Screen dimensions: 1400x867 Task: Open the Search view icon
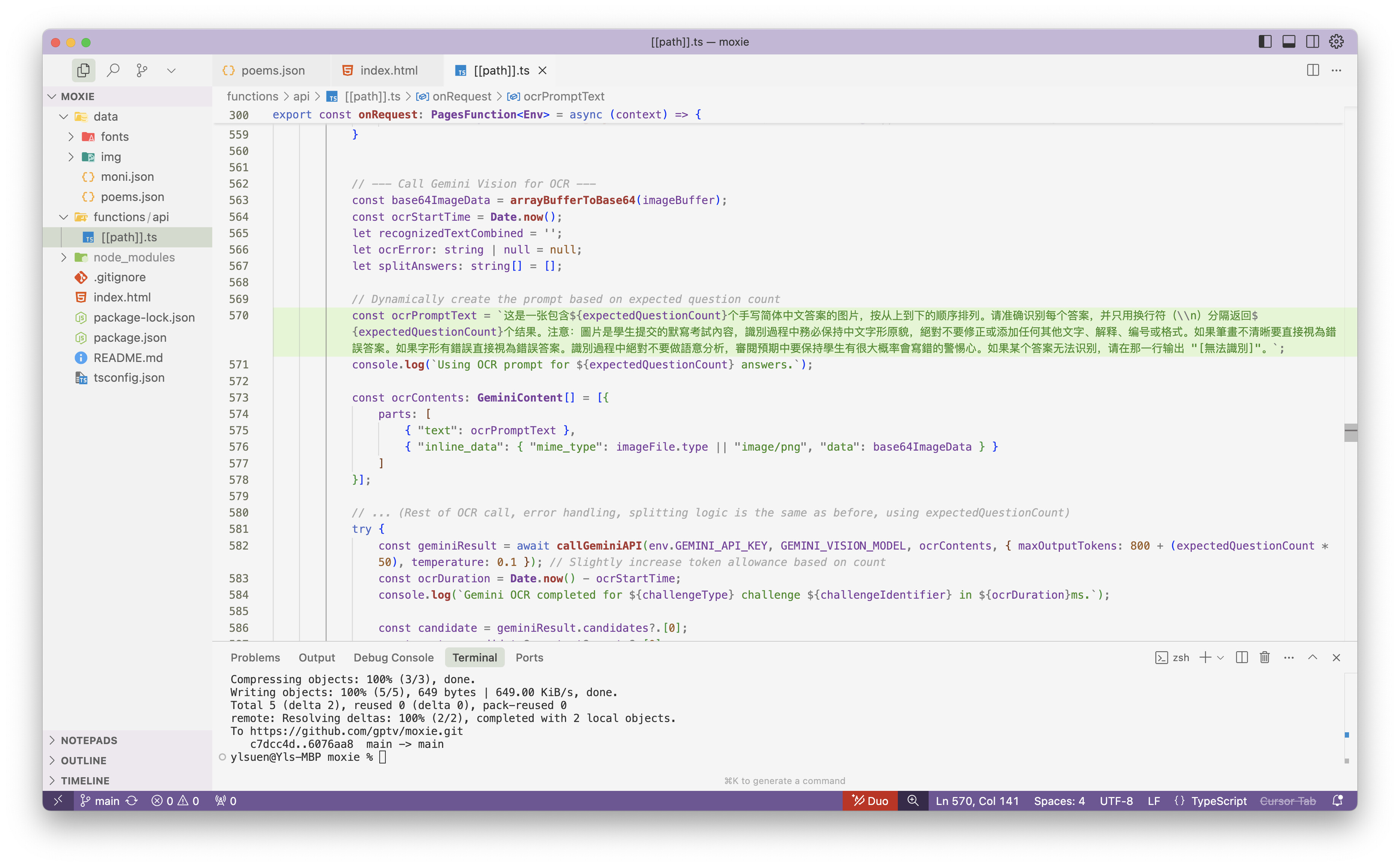click(x=113, y=70)
